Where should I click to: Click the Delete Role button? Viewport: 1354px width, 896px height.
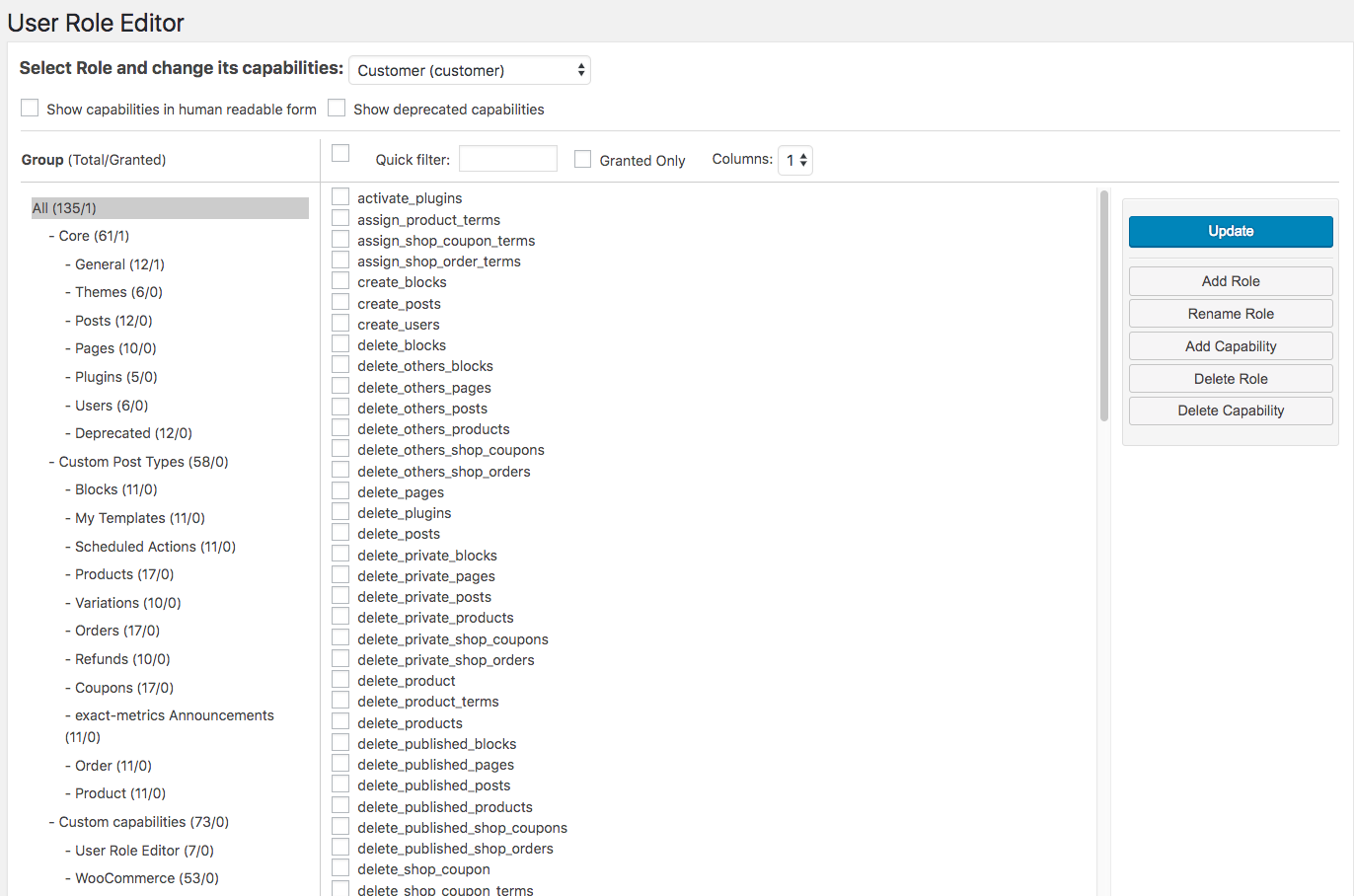pyautogui.click(x=1231, y=379)
